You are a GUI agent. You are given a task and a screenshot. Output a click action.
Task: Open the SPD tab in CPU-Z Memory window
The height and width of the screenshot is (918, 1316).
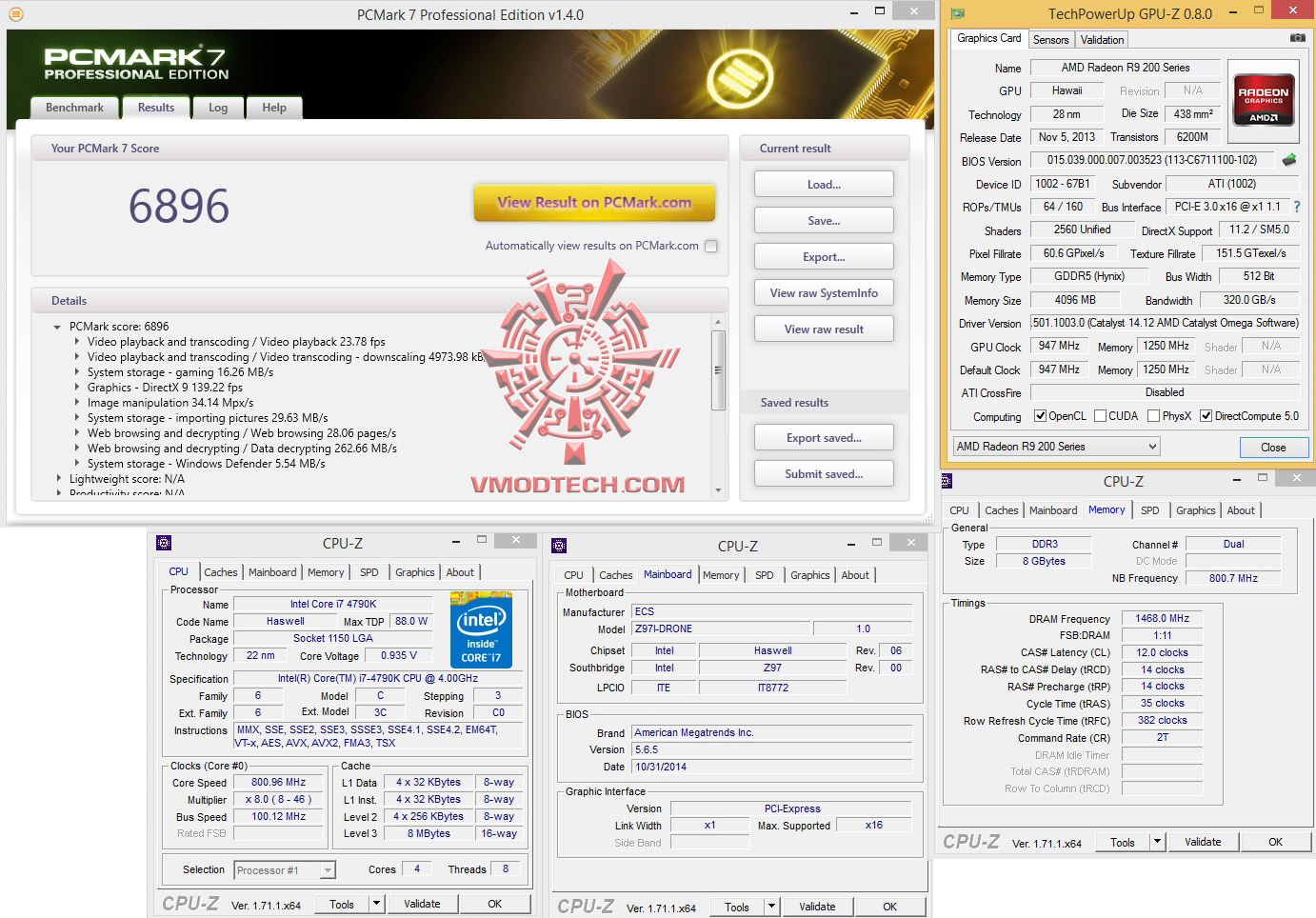coord(1150,510)
